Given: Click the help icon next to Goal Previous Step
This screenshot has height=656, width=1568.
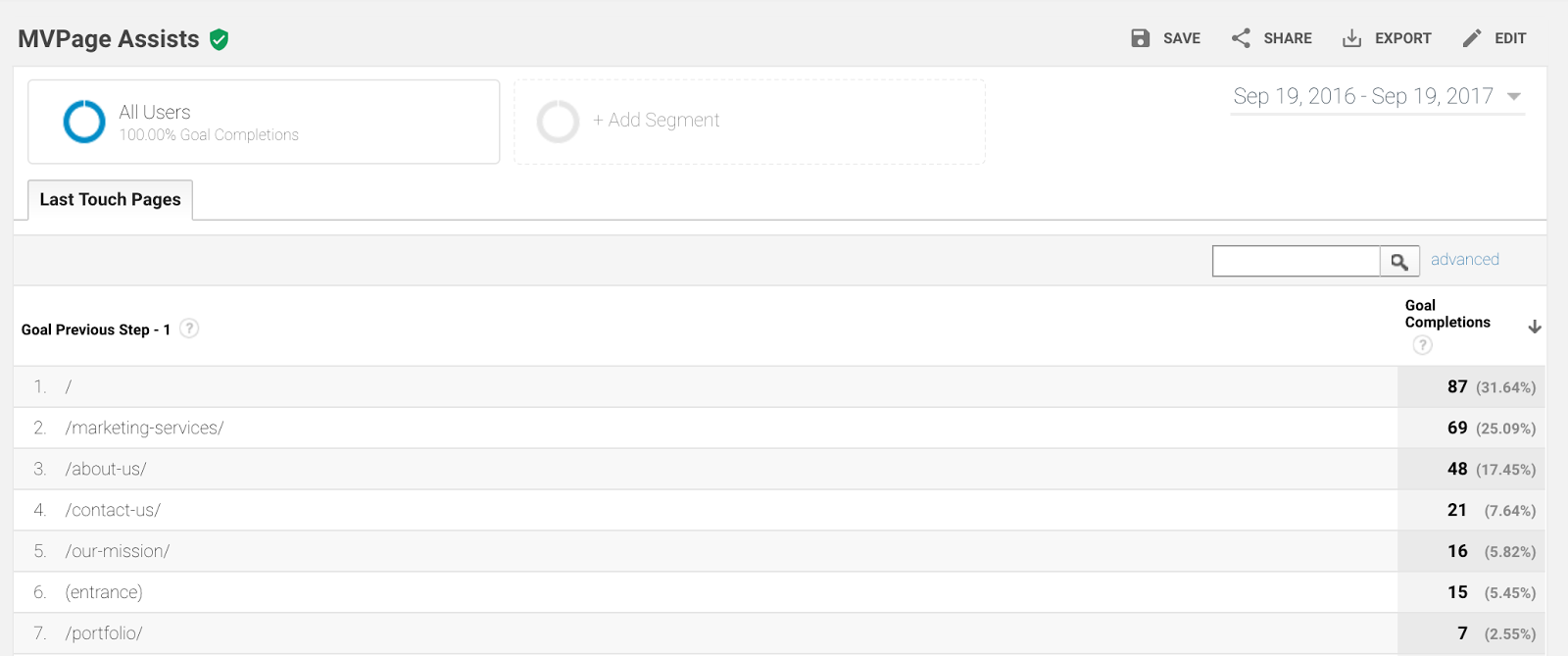Looking at the screenshot, I should [188, 328].
